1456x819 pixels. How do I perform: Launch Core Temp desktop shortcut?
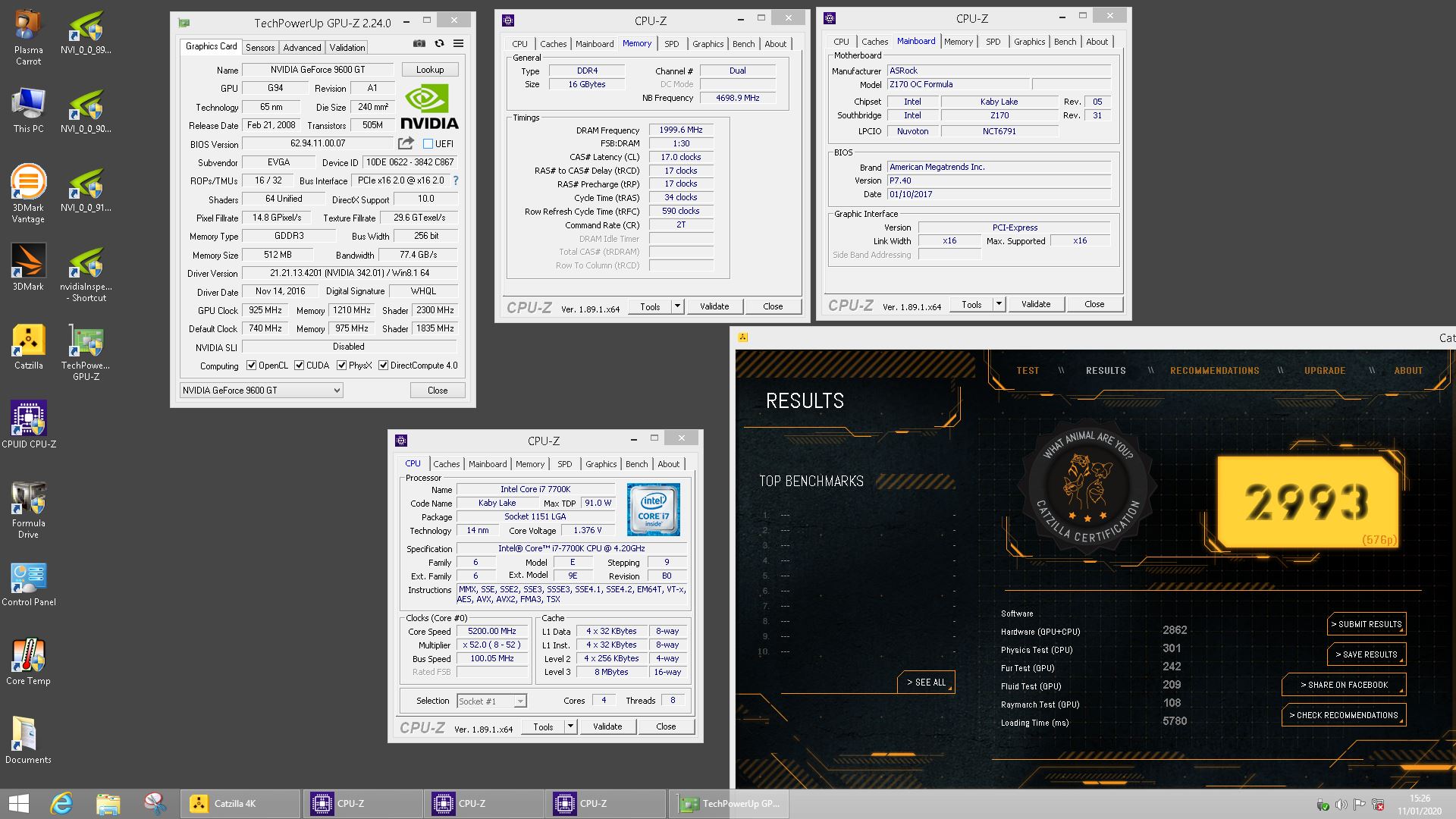tap(28, 662)
